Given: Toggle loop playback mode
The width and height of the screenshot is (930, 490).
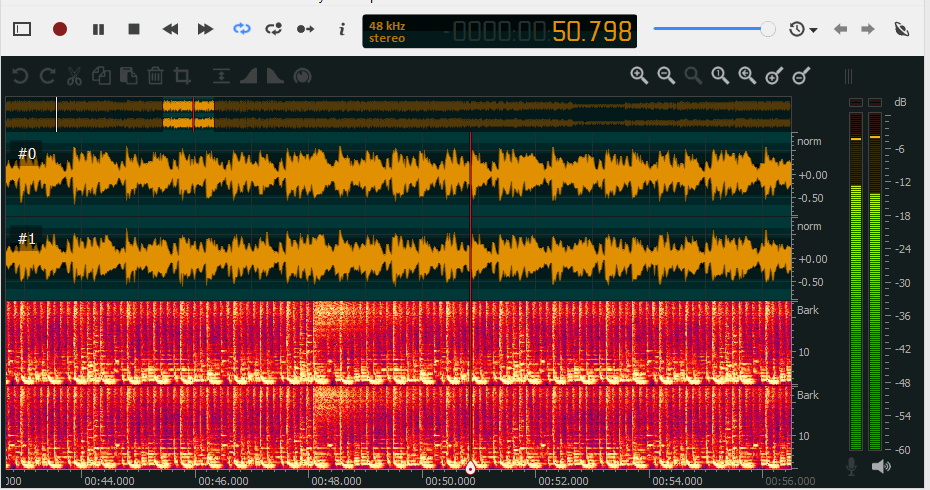Looking at the screenshot, I should [241, 28].
